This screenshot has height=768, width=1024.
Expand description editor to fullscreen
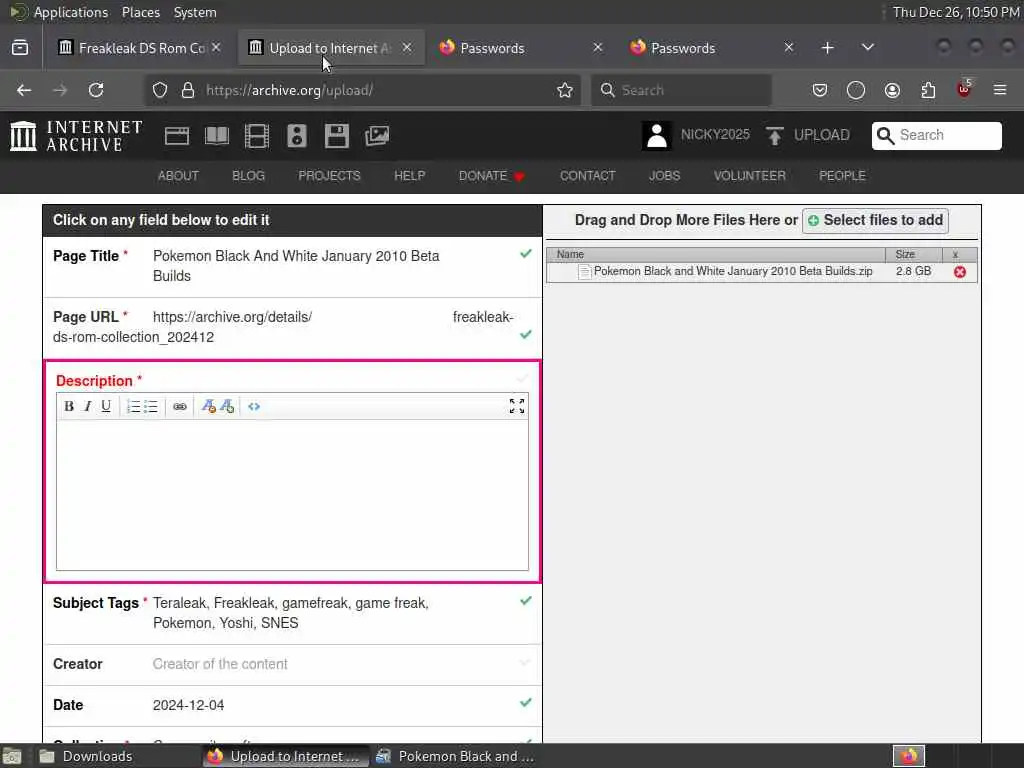[517, 406]
